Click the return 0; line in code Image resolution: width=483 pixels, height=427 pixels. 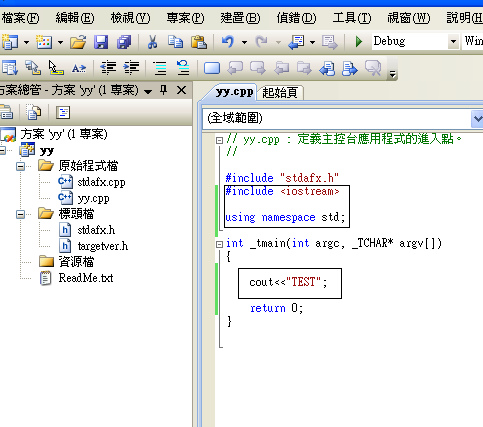pyautogui.click(x=277, y=308)
